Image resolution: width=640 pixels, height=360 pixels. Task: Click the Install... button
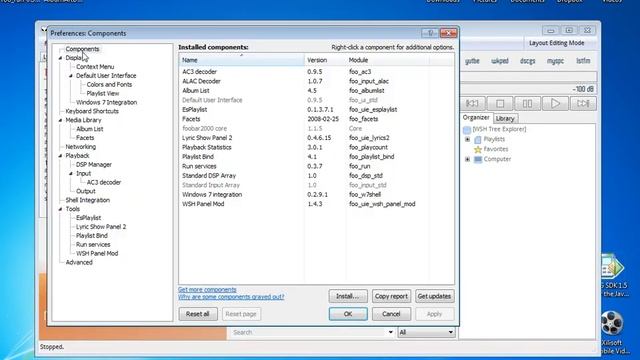click(348, 296)
